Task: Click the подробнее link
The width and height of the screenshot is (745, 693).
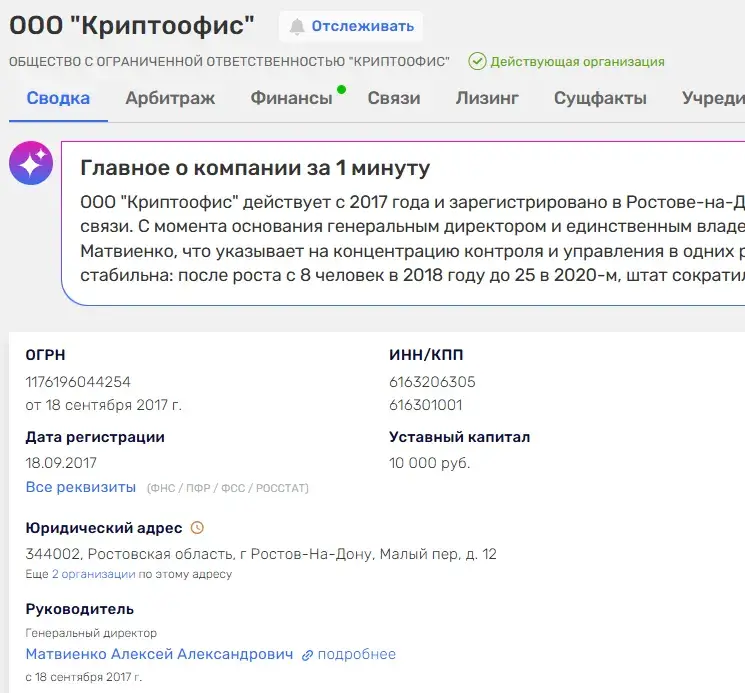Action: [356, 654]
